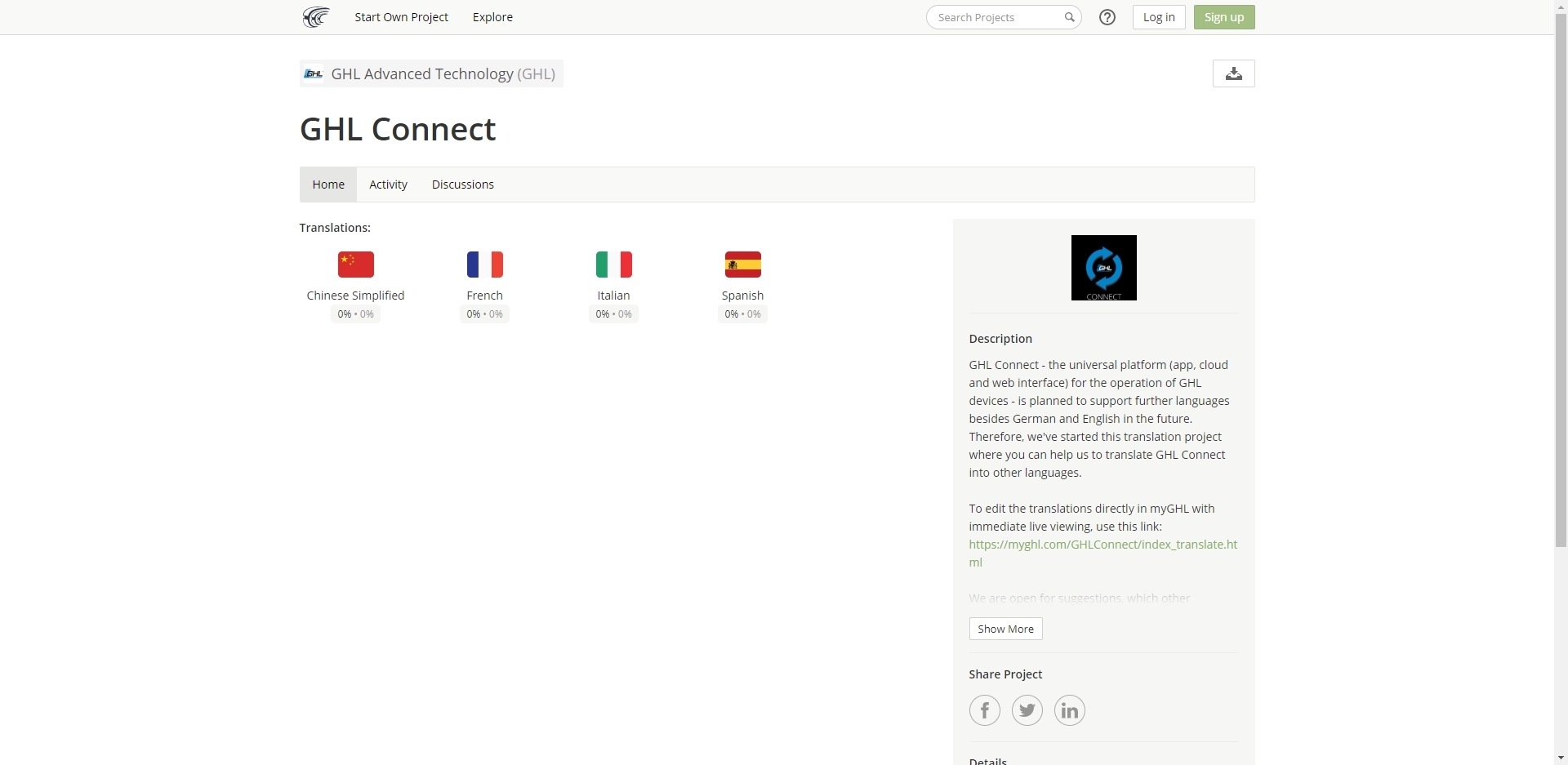Share project on Facebook
The width and height of the screenshot is (1568, 765).
tap(984, 710)
